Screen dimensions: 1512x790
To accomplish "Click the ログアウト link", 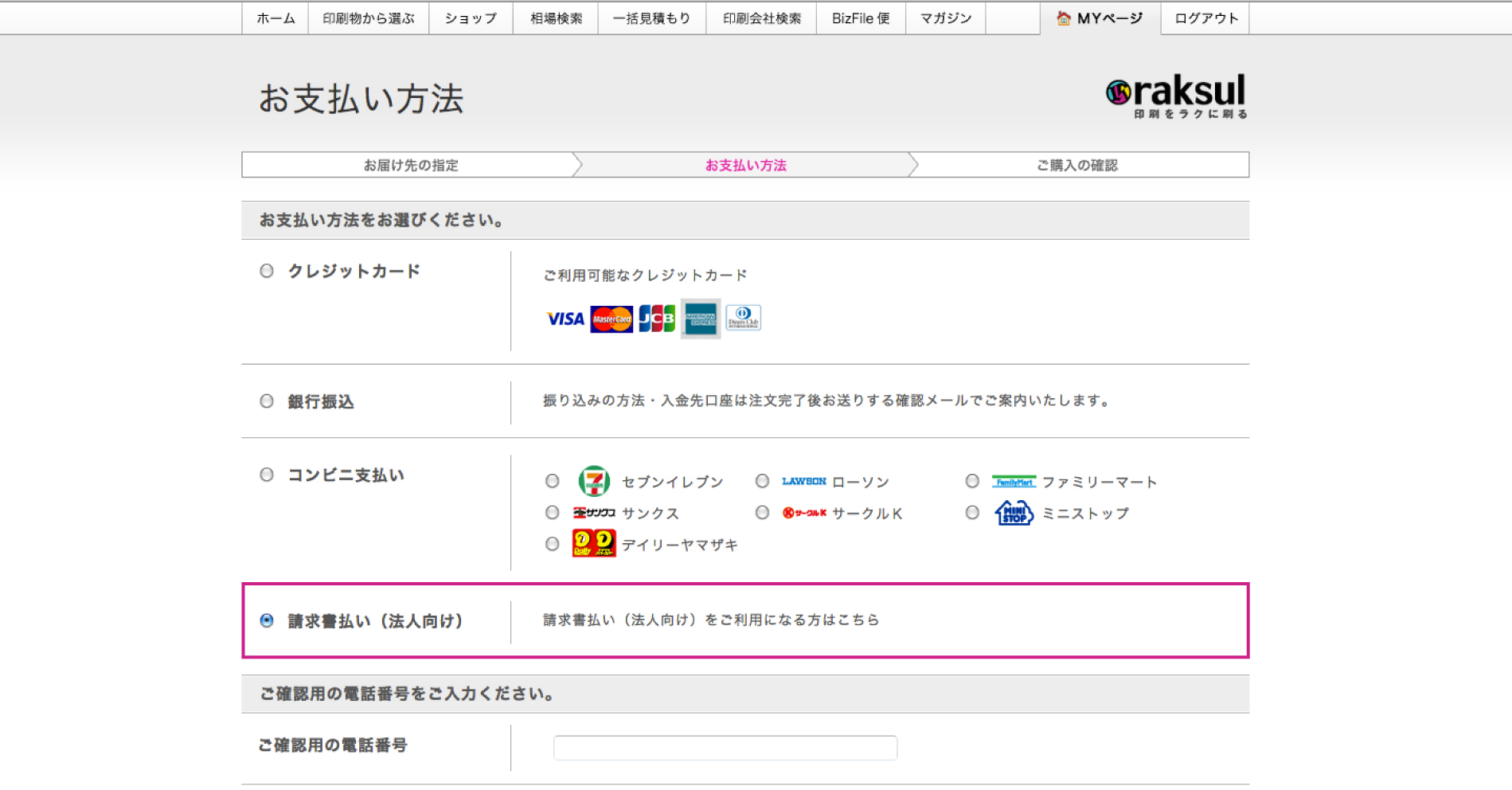I will [1205, 18].
